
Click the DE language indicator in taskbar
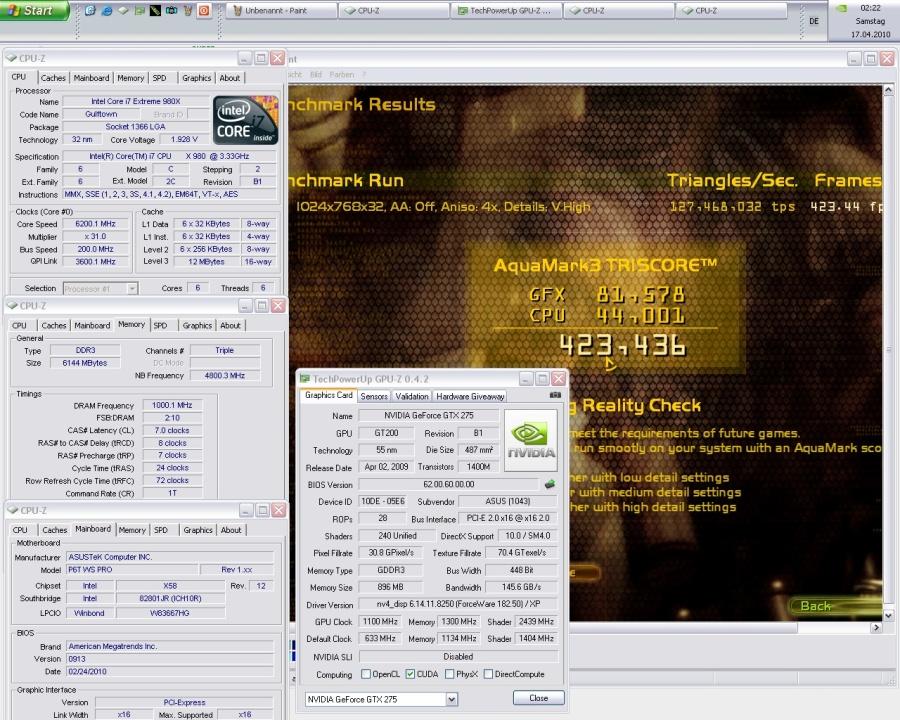tap(814, 21)
